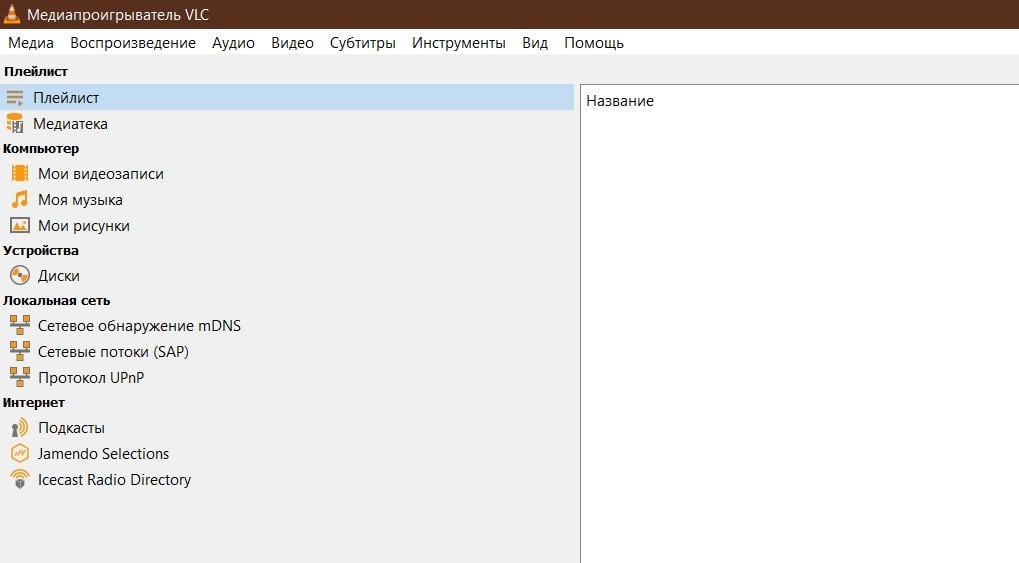The image size is (1019, 563).
Task: Click the Локальная сеть section heading
Action: [x=57, y=300]
